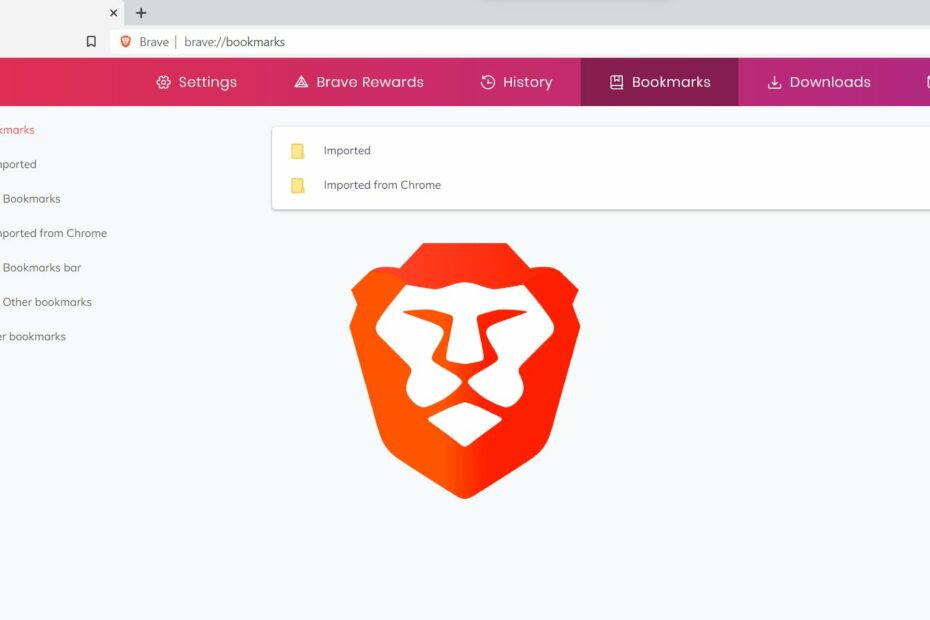This screenshot has width=930, height=620.
Task: Click the Downloads arrow icon
Action: pos(774,82)
